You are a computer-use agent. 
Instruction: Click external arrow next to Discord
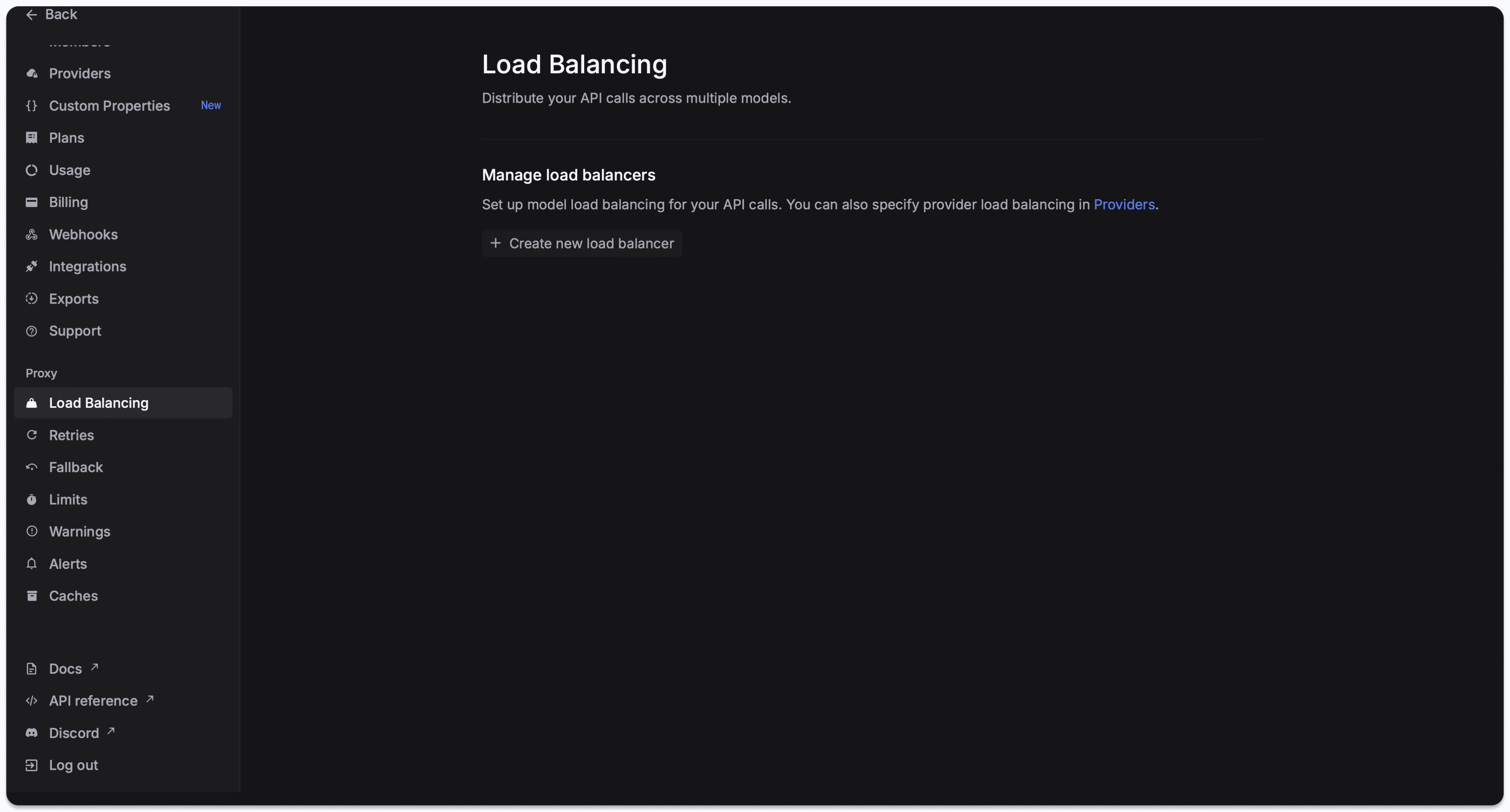coord(111,732)
